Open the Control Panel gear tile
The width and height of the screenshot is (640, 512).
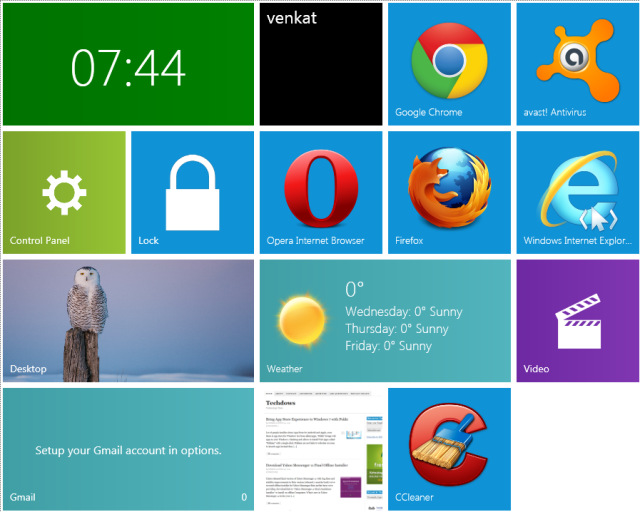pyautogui.click(x=64, y=192)
